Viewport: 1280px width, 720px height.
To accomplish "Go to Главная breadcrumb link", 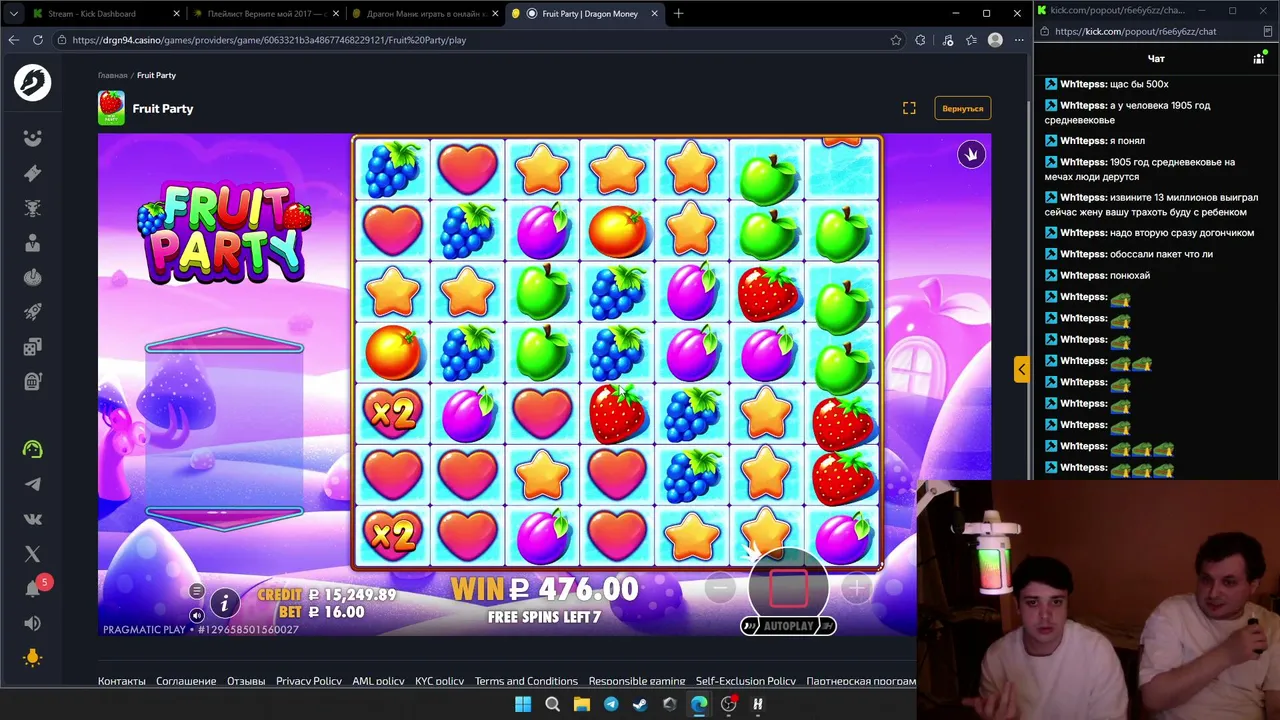I will tap(113, 75).
